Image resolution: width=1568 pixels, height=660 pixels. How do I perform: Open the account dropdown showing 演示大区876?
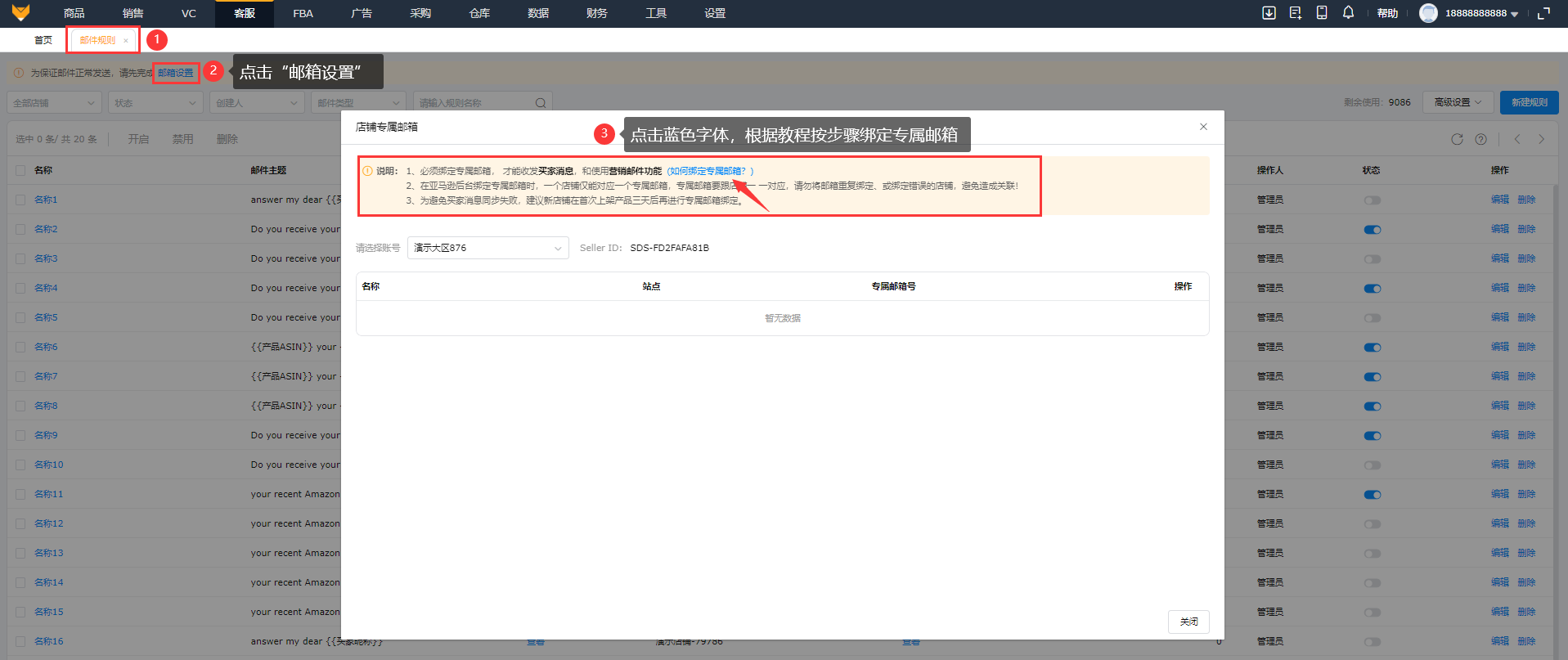point(487,248)
